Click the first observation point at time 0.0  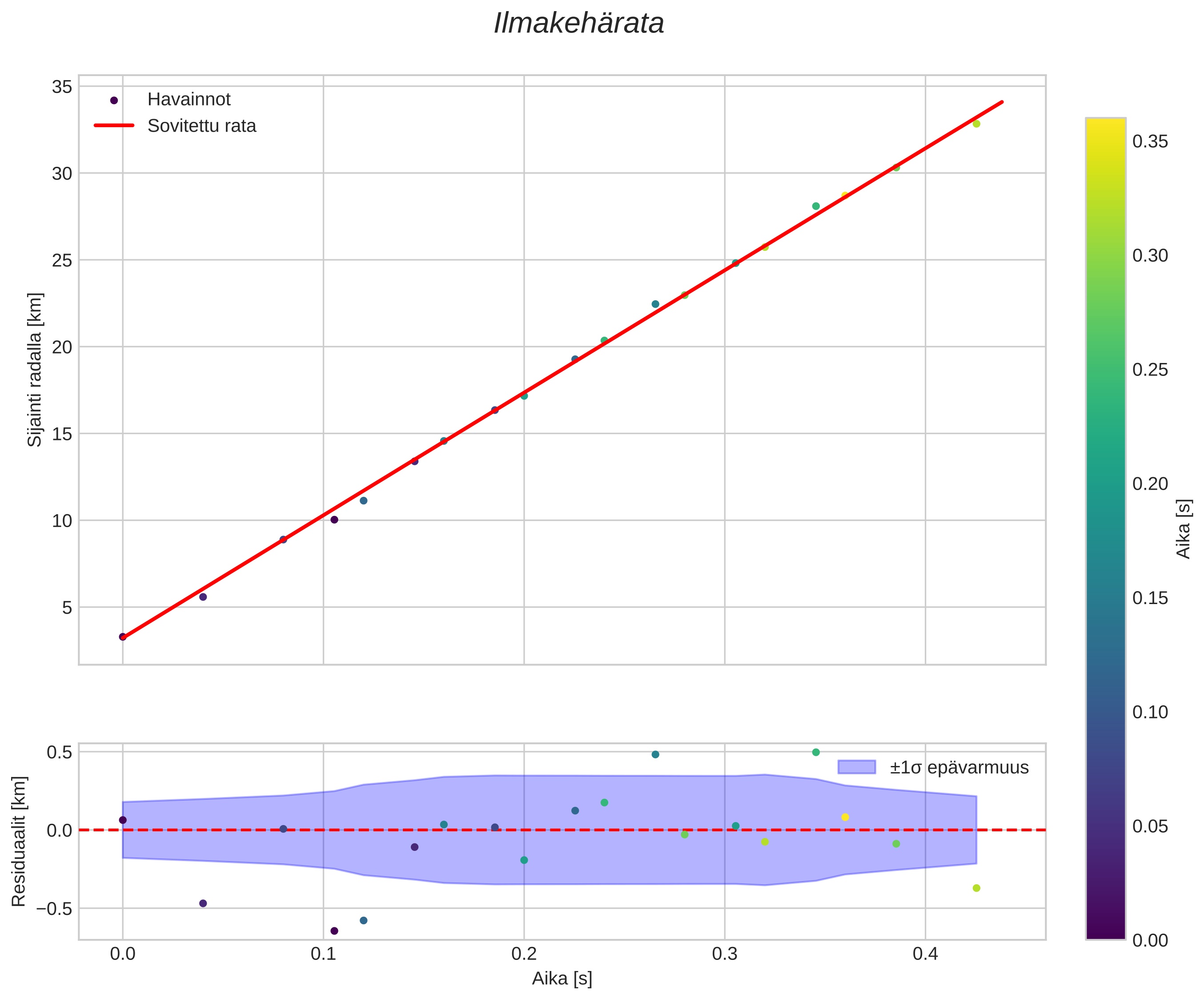pos(123,636)
